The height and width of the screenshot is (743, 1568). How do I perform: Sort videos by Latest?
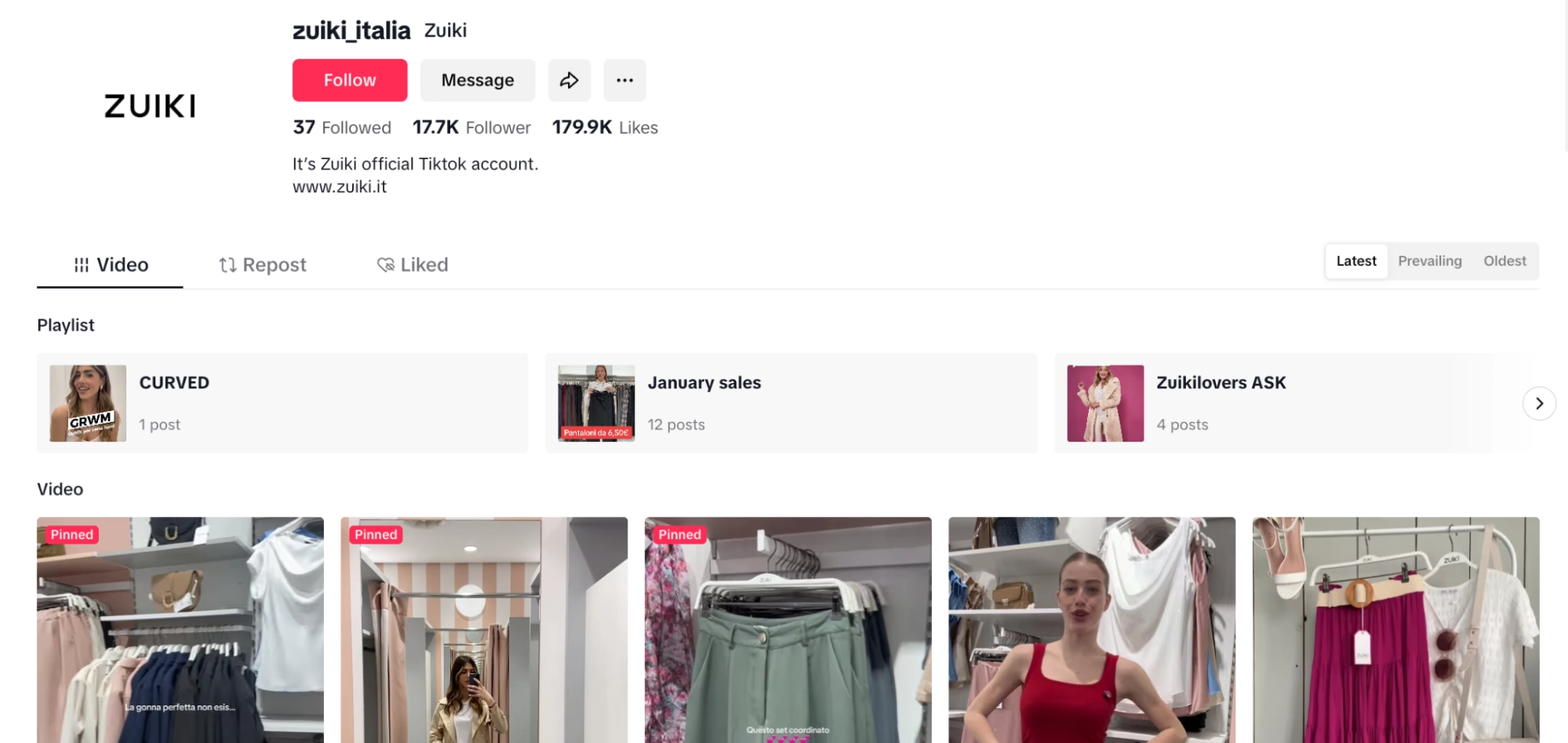(1356, 261)
